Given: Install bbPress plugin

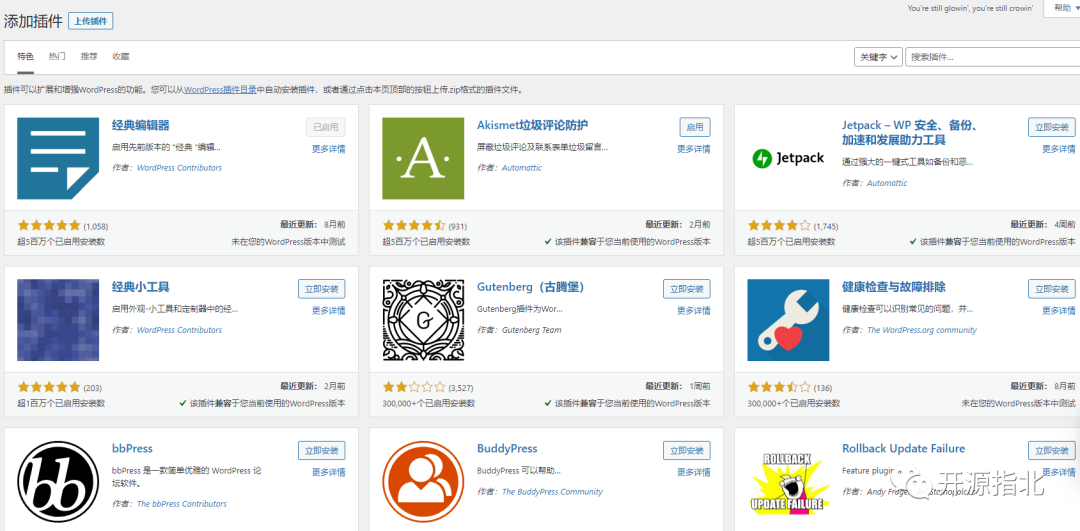Looking at the screenshot, I should pos(322,451).
